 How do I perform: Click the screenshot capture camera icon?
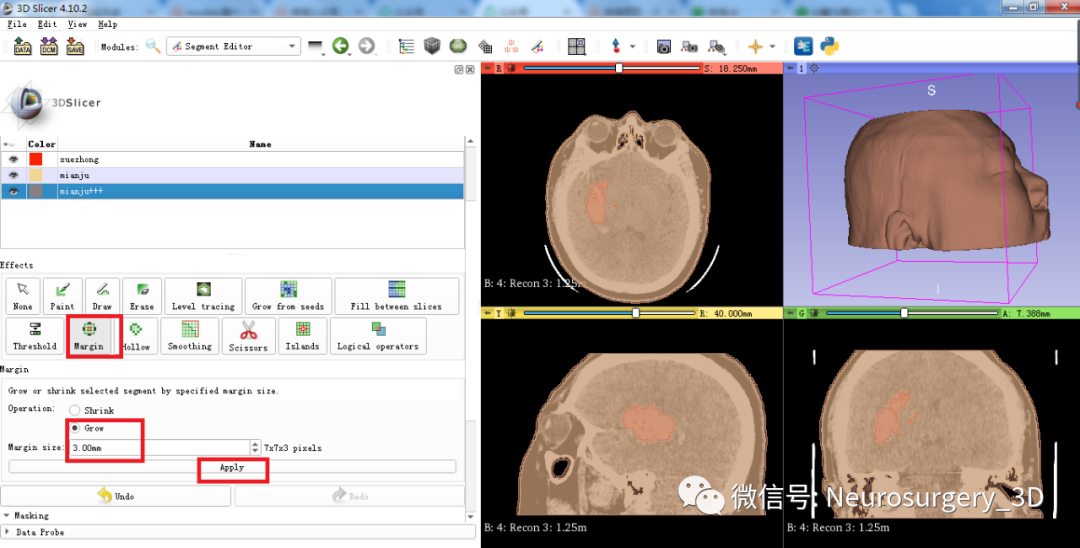tap(663, 47)
